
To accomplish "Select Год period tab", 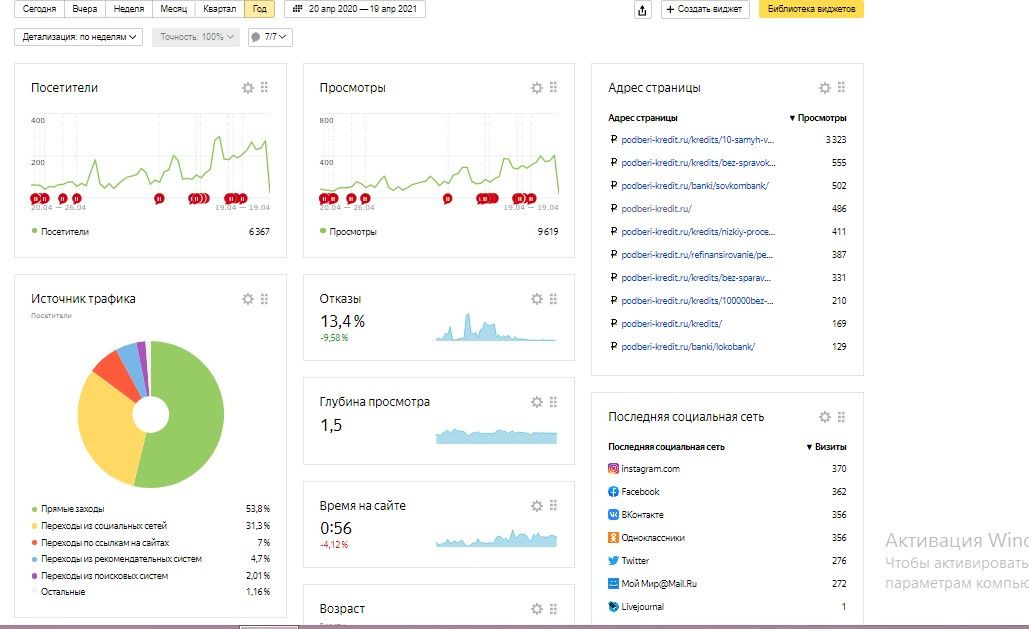I will [260, 9].
